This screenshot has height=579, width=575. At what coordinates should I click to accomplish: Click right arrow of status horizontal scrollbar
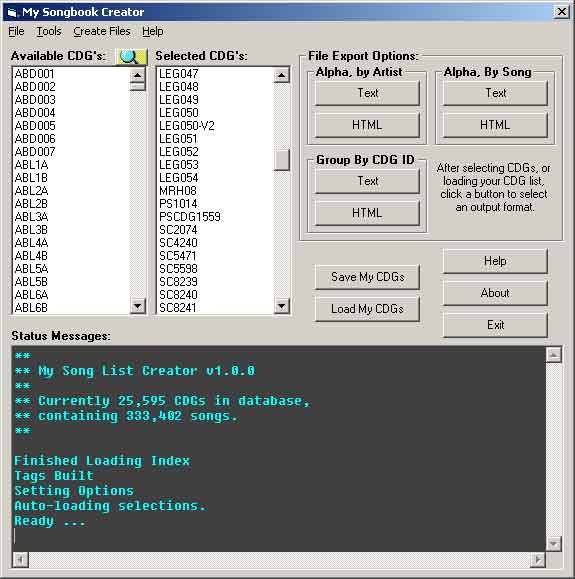pyautogui.click(x=538, y=560)
